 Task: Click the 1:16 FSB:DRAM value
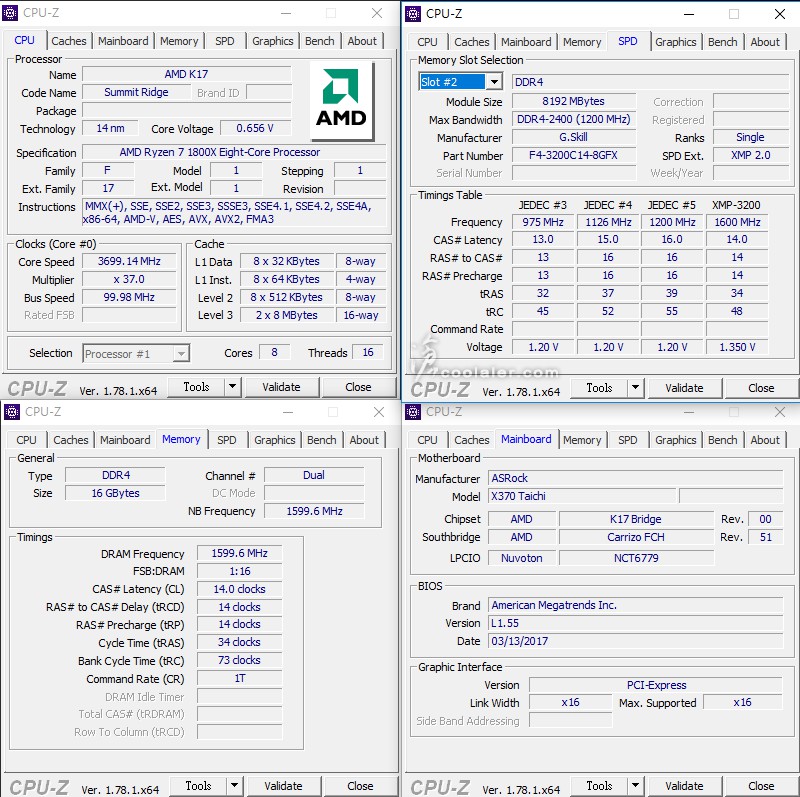click(240, 571)
